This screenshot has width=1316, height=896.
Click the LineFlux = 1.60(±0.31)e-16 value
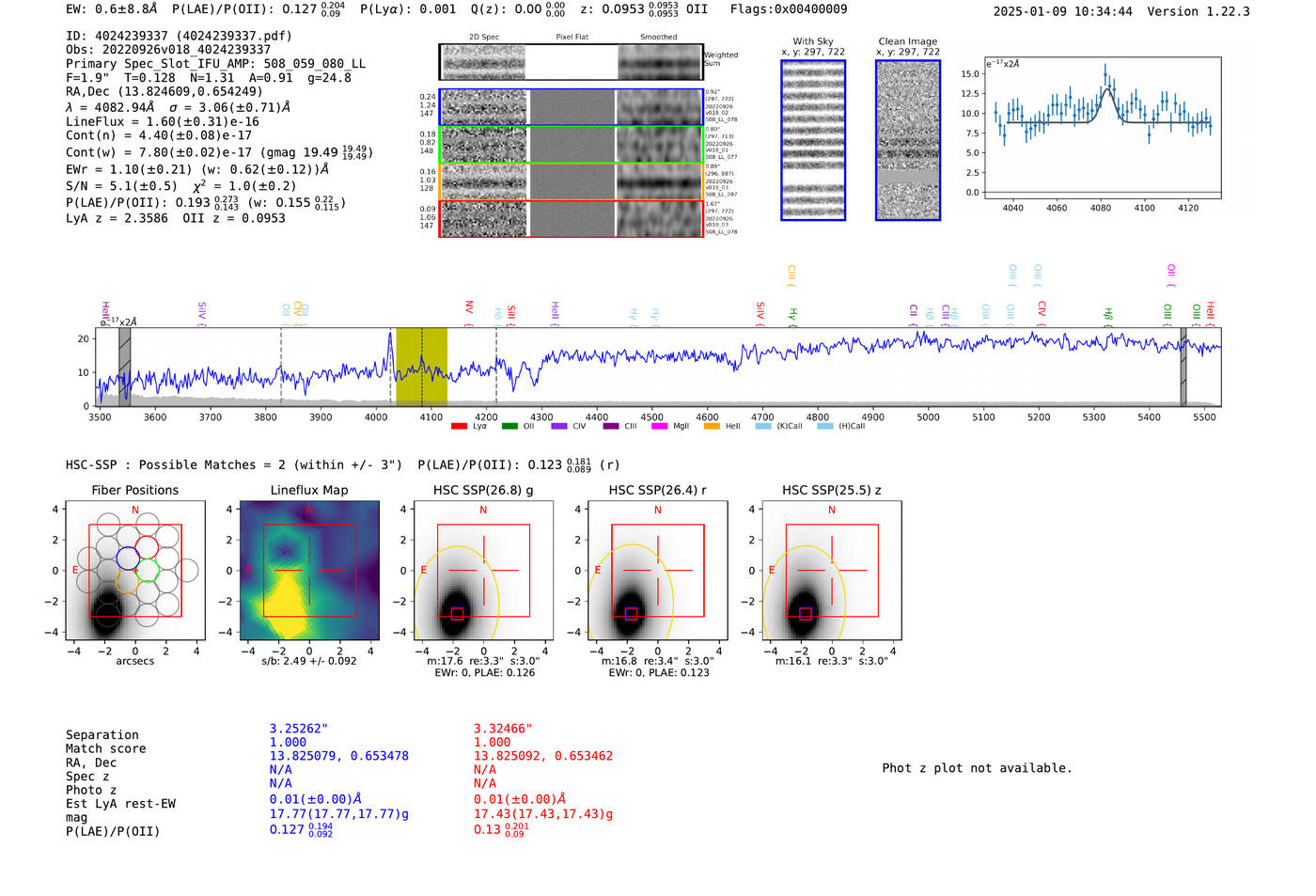(x=163, y=121)
